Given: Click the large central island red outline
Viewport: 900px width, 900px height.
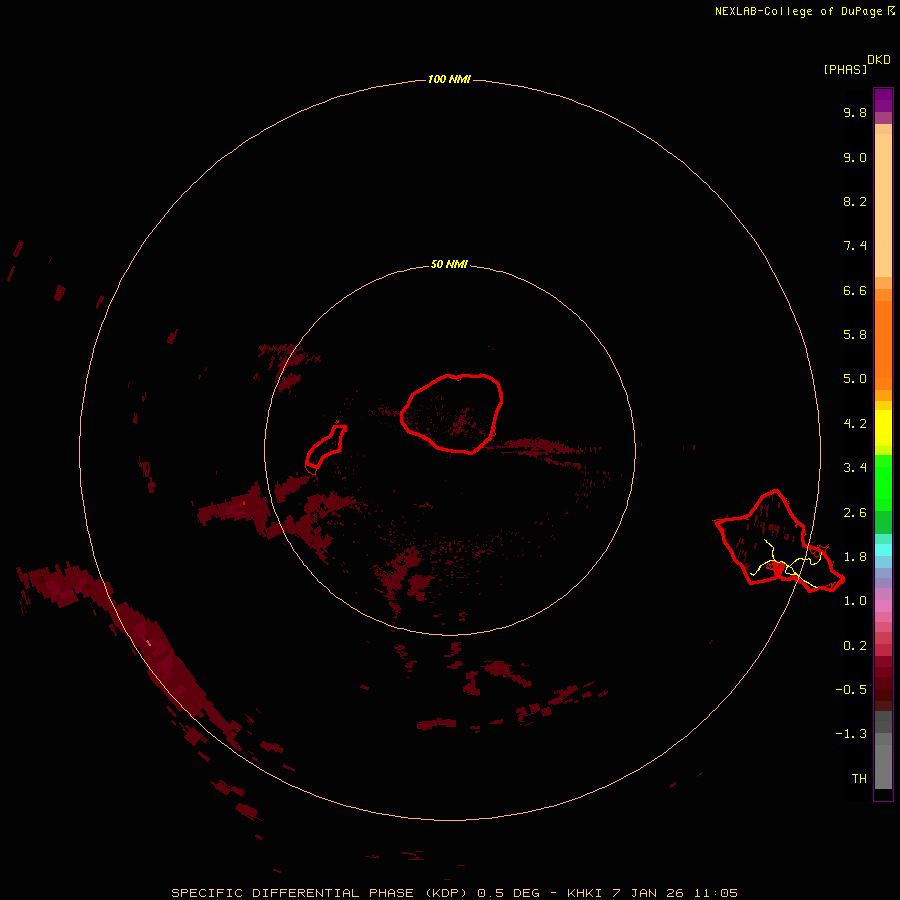Looking at the screenshot, I should pos(452,413).
